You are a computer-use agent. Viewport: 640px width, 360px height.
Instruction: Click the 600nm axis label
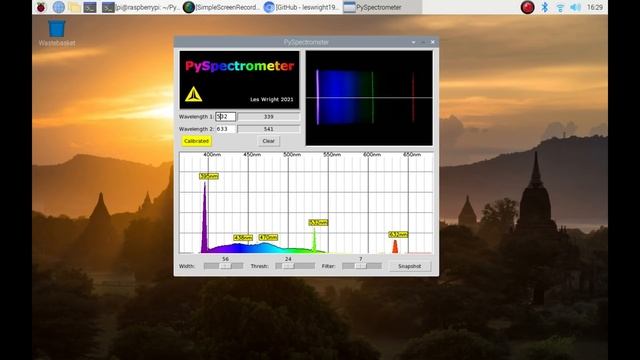[372, 155]
